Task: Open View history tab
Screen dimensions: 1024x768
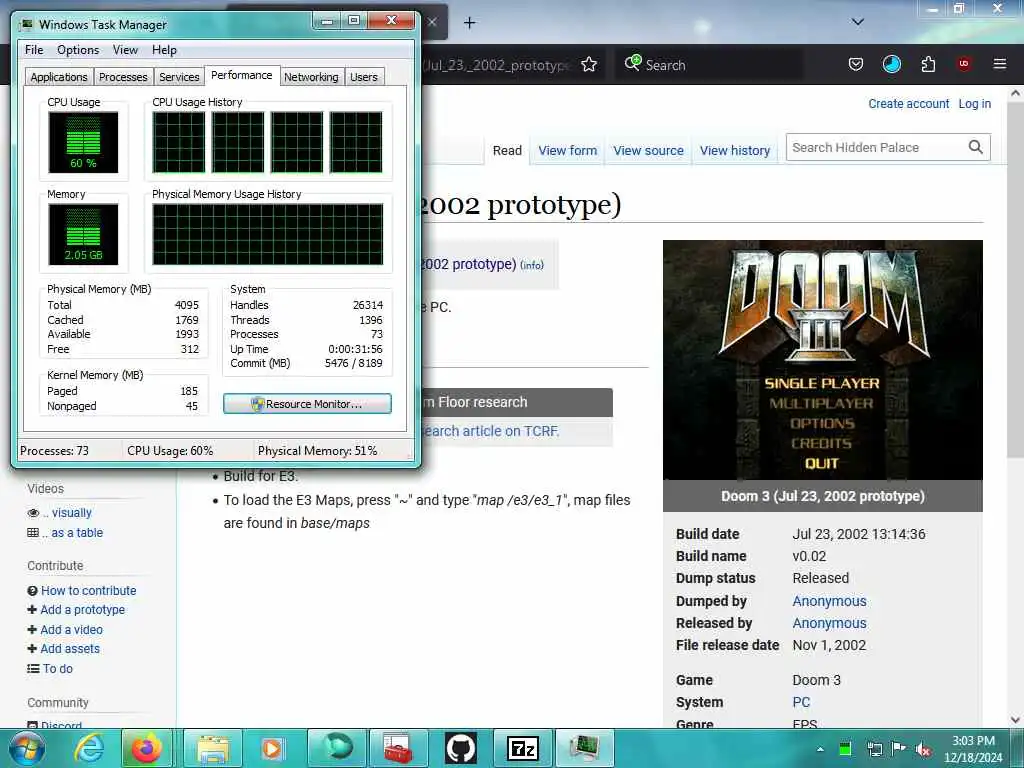Action: (x=735, y=150)
